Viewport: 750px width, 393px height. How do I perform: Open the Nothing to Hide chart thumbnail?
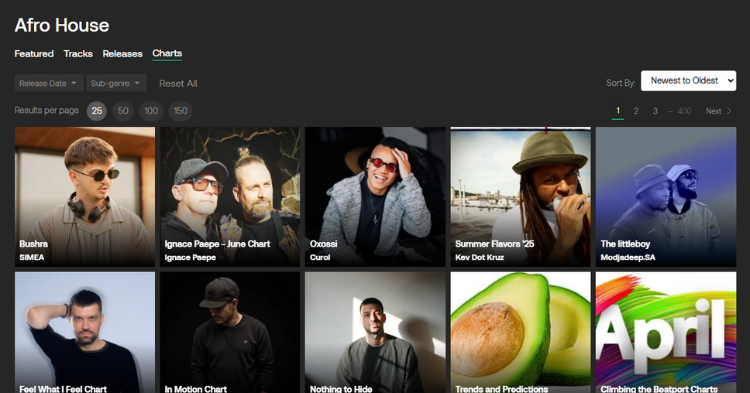375,333
